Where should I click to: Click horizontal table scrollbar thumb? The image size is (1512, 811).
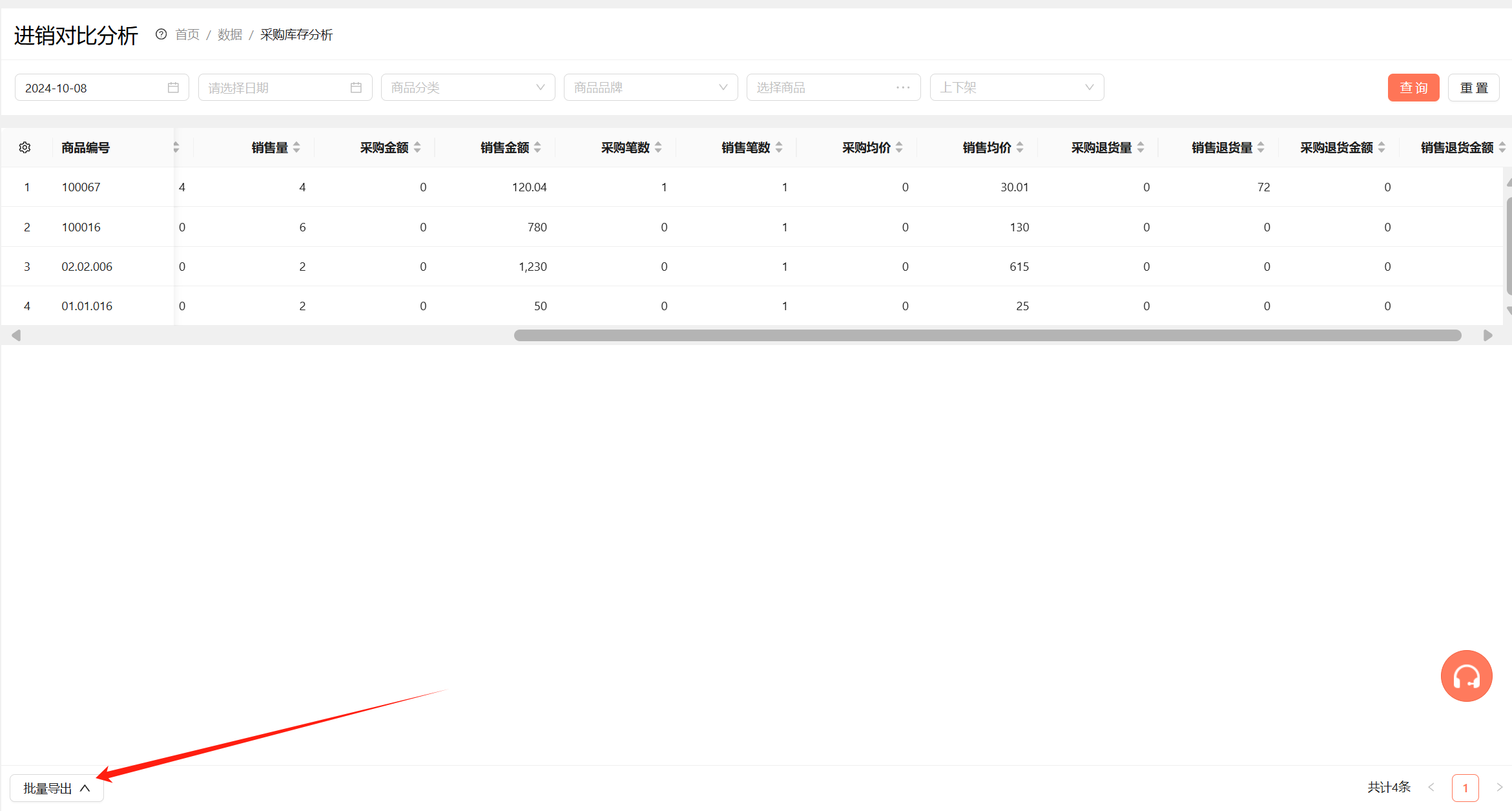988,335
